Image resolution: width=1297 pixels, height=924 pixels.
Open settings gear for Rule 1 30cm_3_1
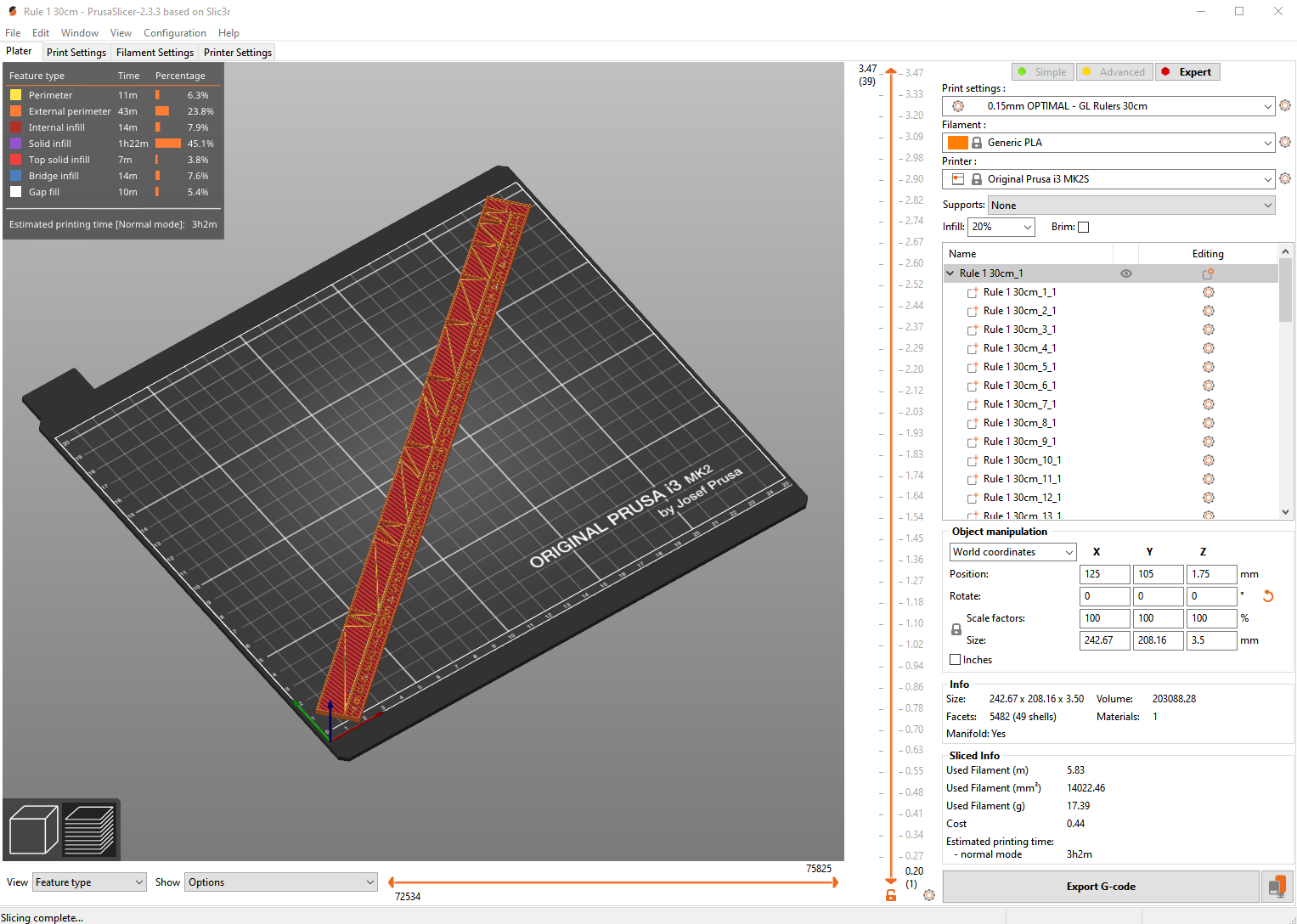point(1208,330)
